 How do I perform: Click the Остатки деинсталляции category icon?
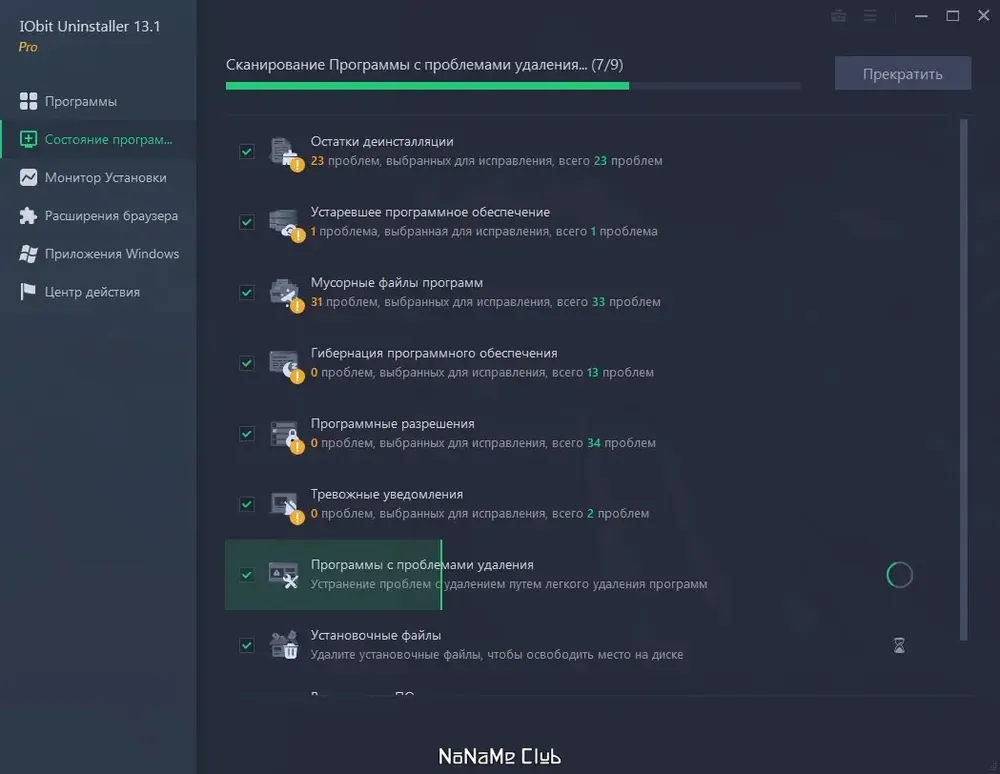pos(285,154)
